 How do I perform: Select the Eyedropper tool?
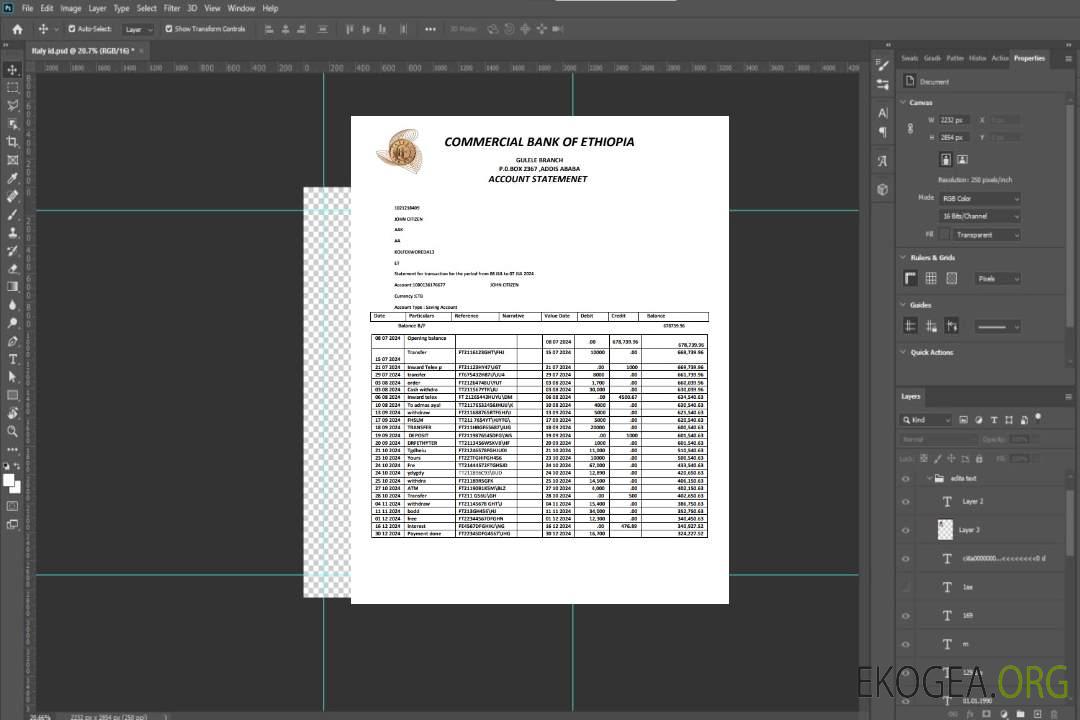click(x=12, y=178)
